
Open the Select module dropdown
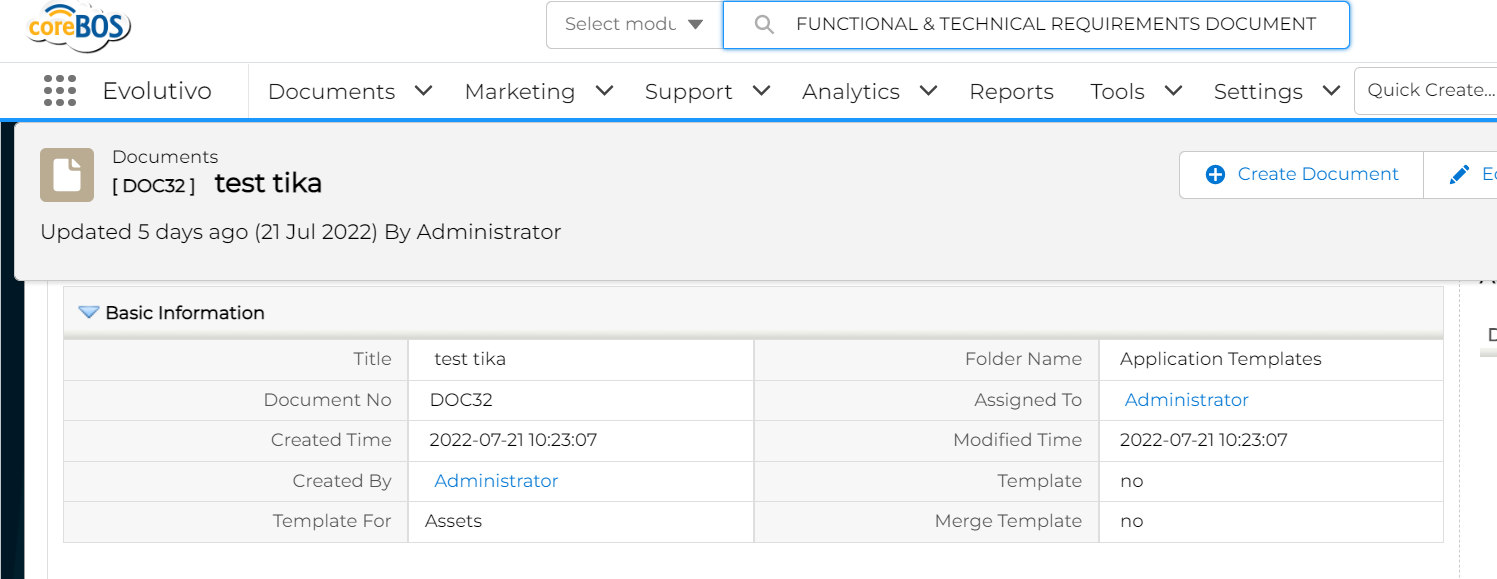click(634, 25)
